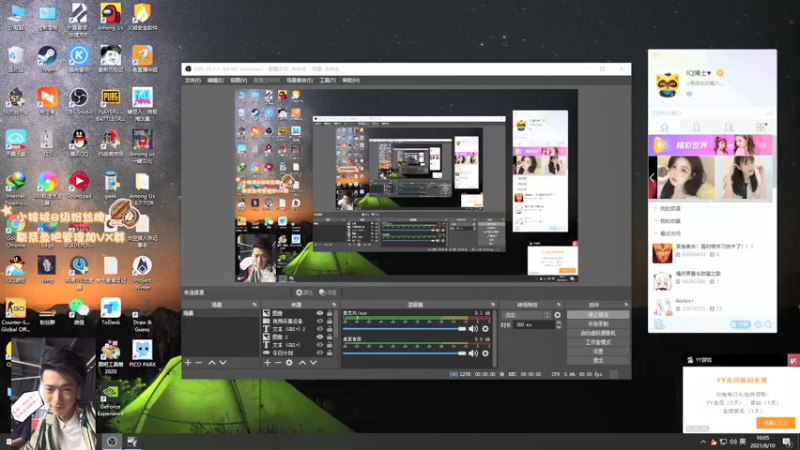800x450 pixels.
Task: Open the Scene Collection menu in OBS
Action: point(299,80)
